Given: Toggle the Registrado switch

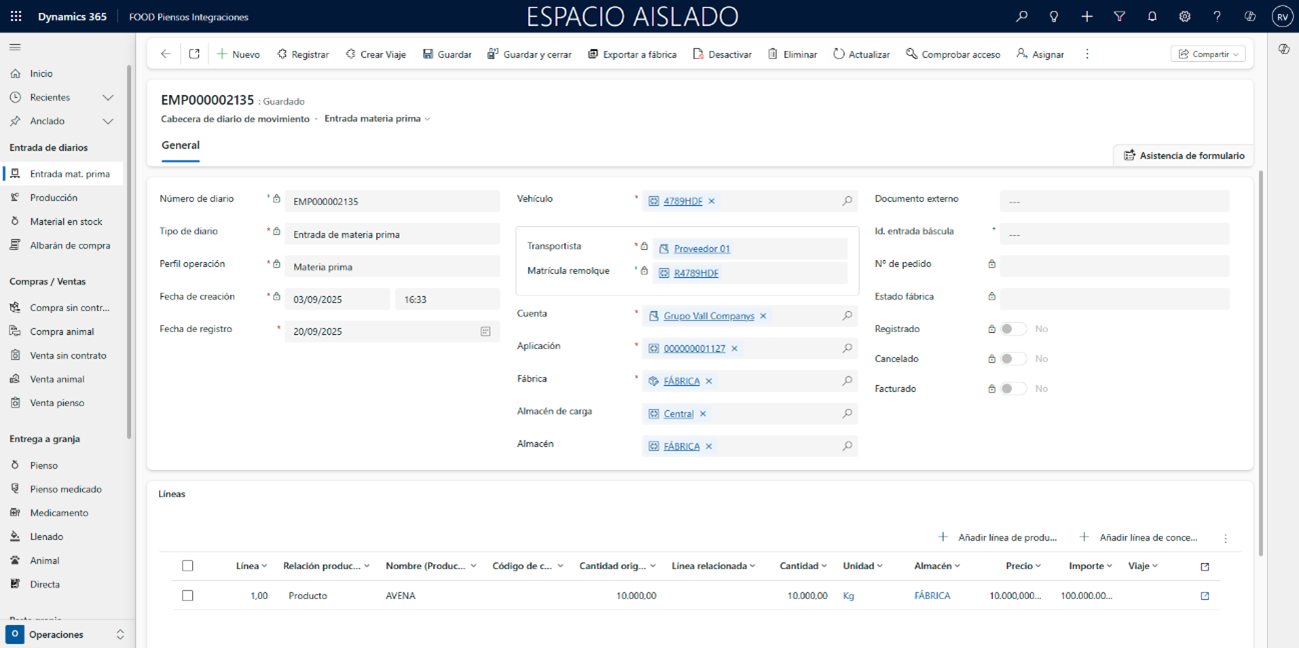Looking at the screenshot, I should 1013,329.
